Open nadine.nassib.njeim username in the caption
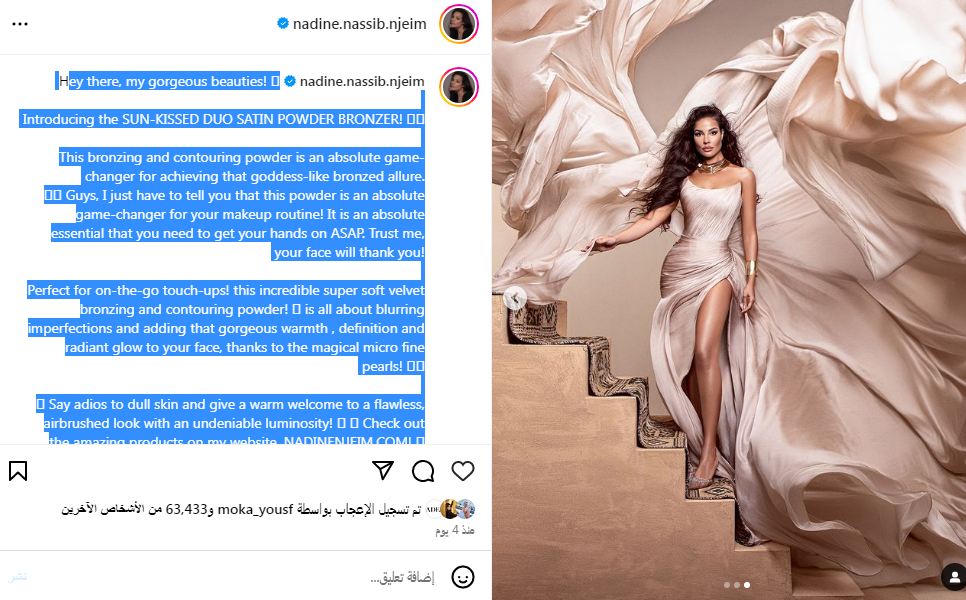966x600 pixels. click(362, 81)
